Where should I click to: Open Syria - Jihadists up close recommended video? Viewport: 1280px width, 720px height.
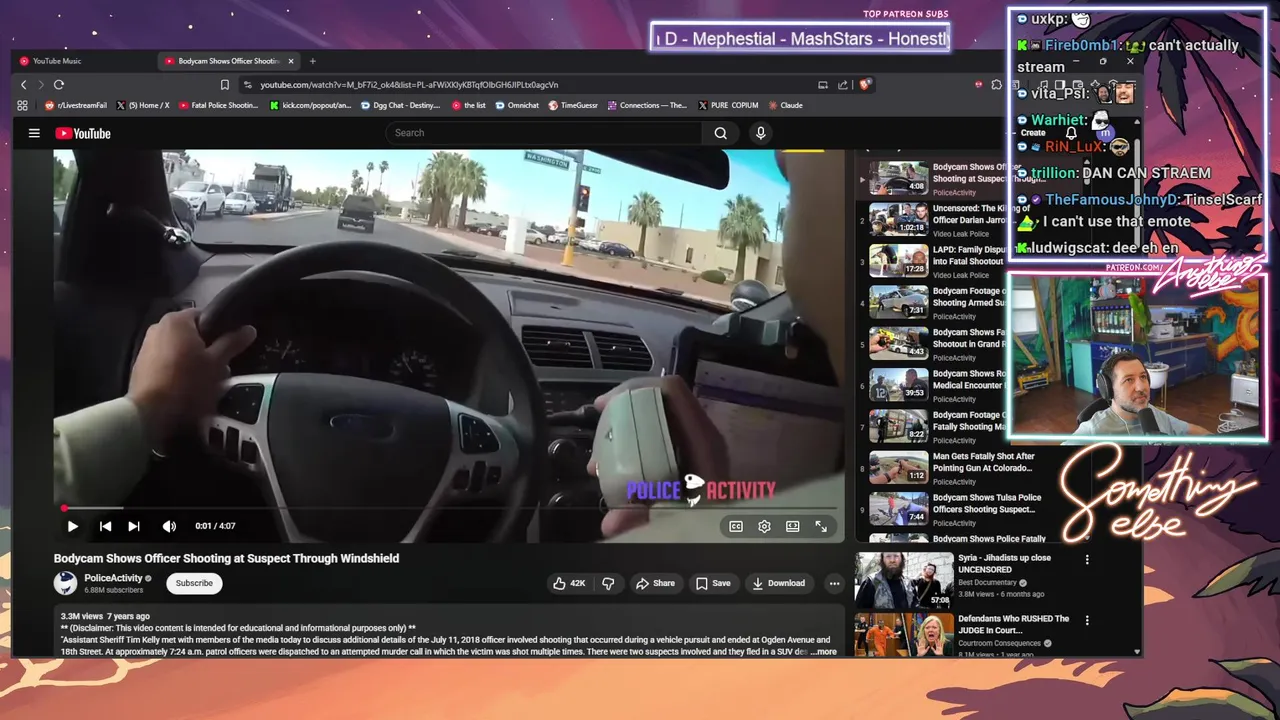905,580
